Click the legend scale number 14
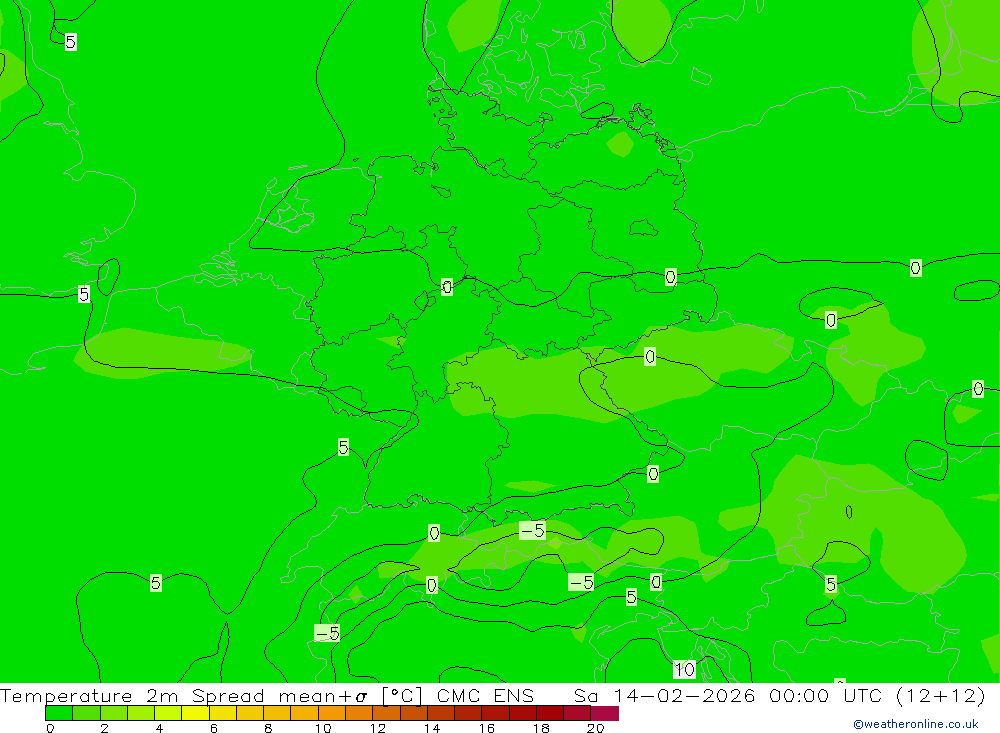The height and width of the screenshot is (733, 1000). [x=432, y=728]
